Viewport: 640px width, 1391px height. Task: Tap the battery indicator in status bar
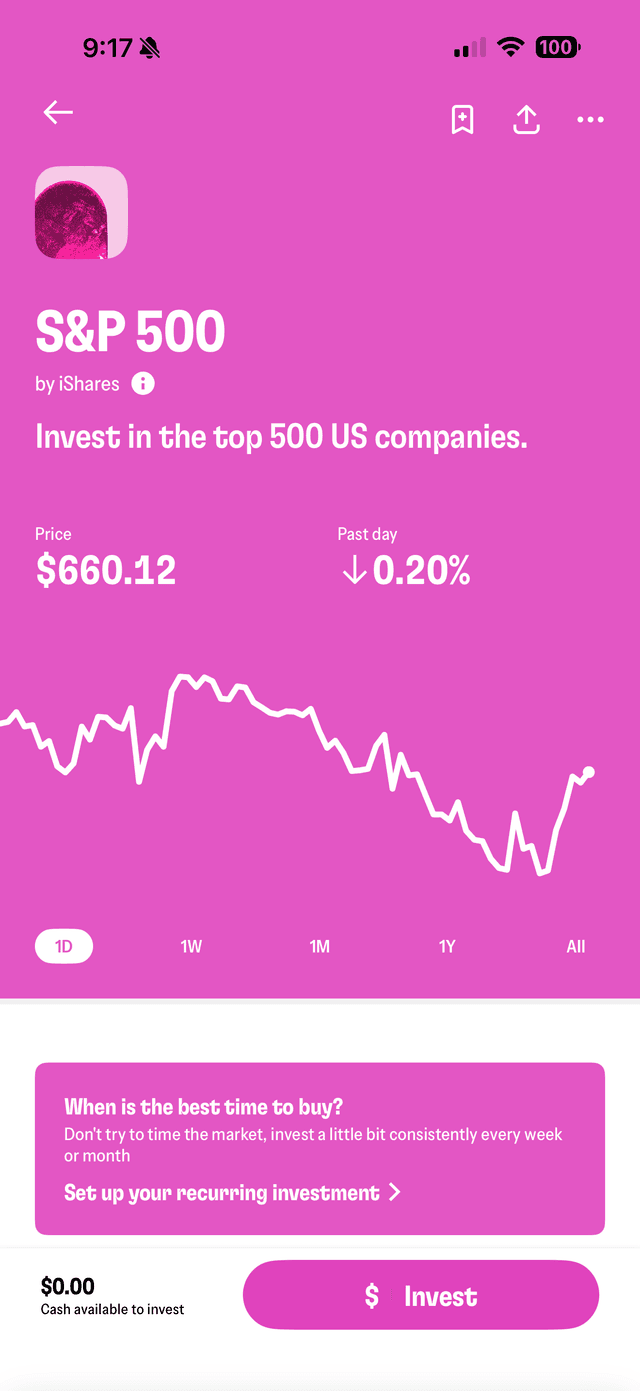pyautogui.click(x=557, y=47)
